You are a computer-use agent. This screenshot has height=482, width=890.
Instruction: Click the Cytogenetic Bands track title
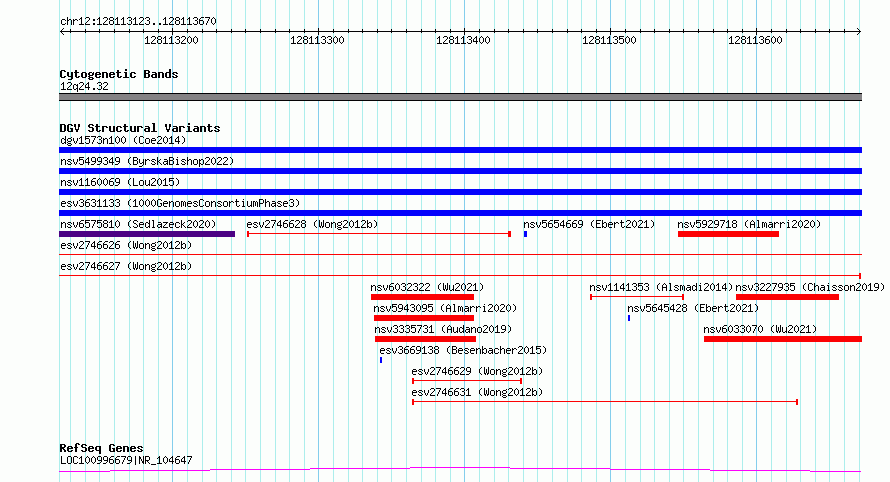pyautogui.click(x=119, y=74)
